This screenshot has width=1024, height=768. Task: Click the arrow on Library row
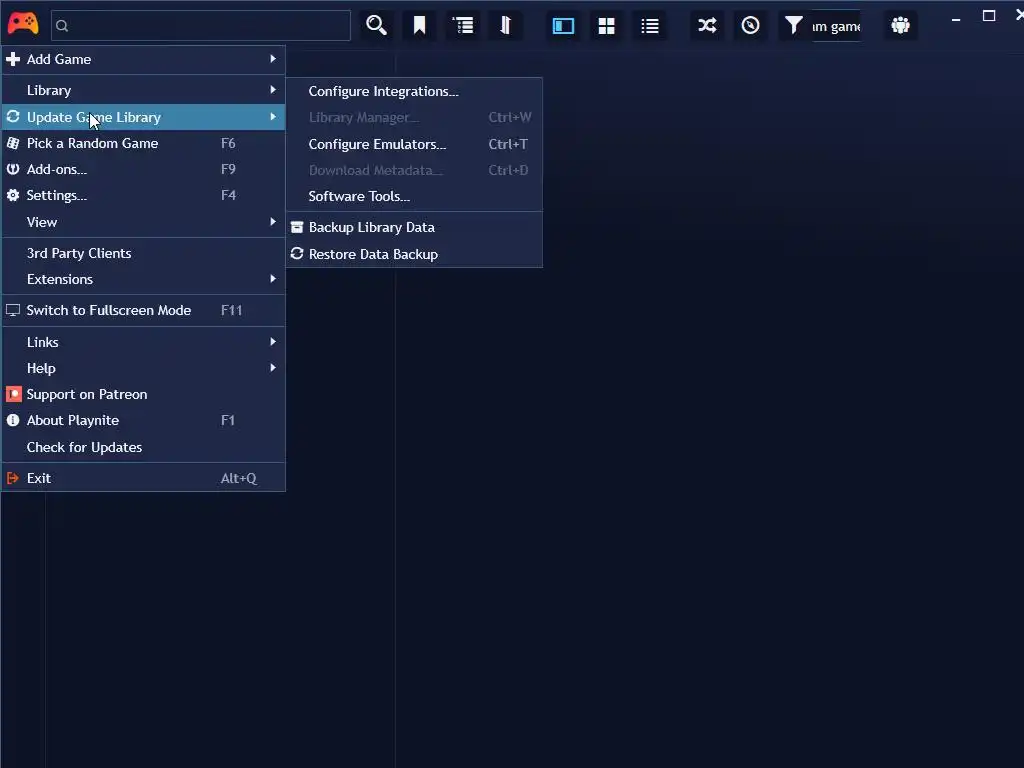point(273,89)
